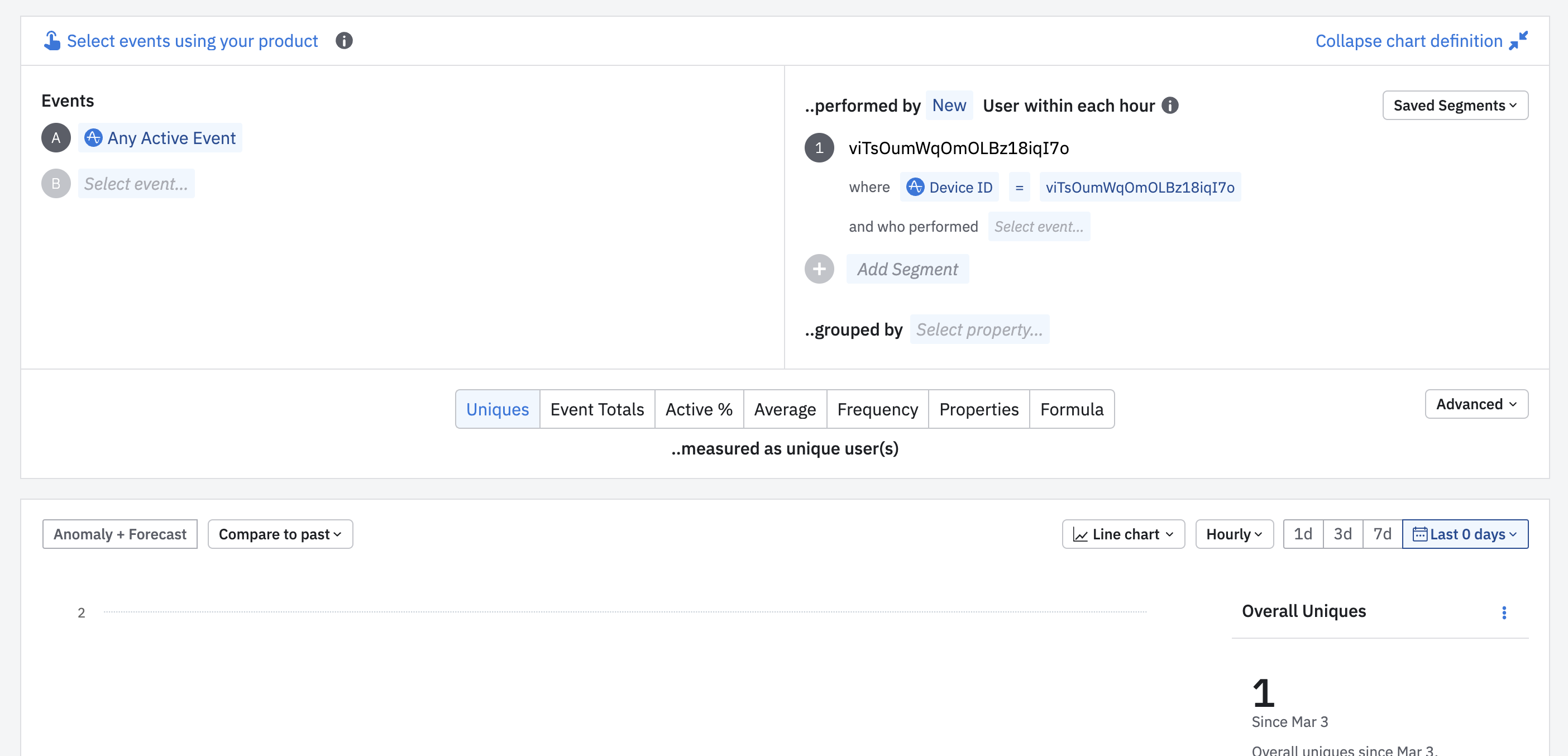
Task: Click the grouped by Select property field
Action: click(x=979, y=329)
